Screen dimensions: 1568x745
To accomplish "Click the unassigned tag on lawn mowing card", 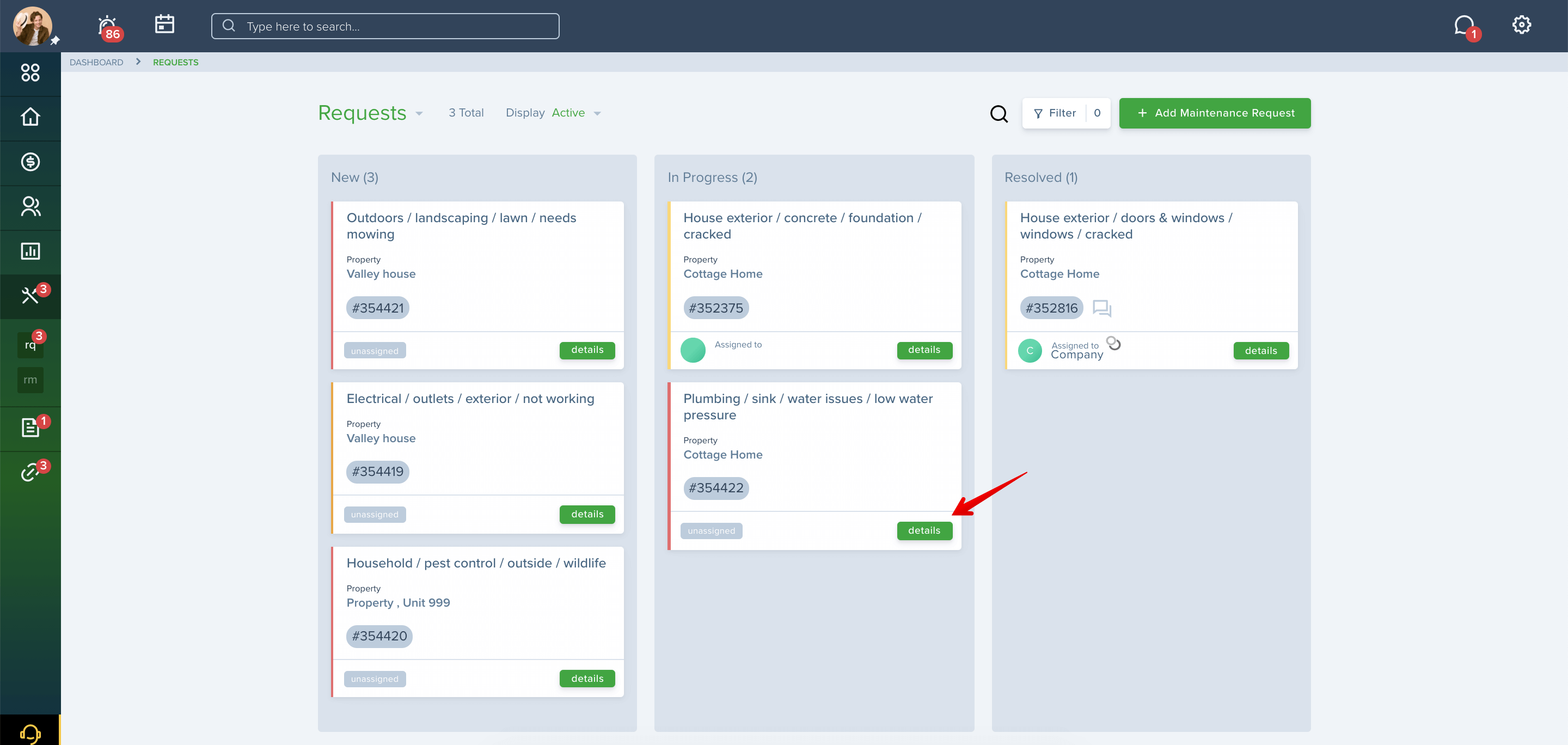I will [375, 351].
